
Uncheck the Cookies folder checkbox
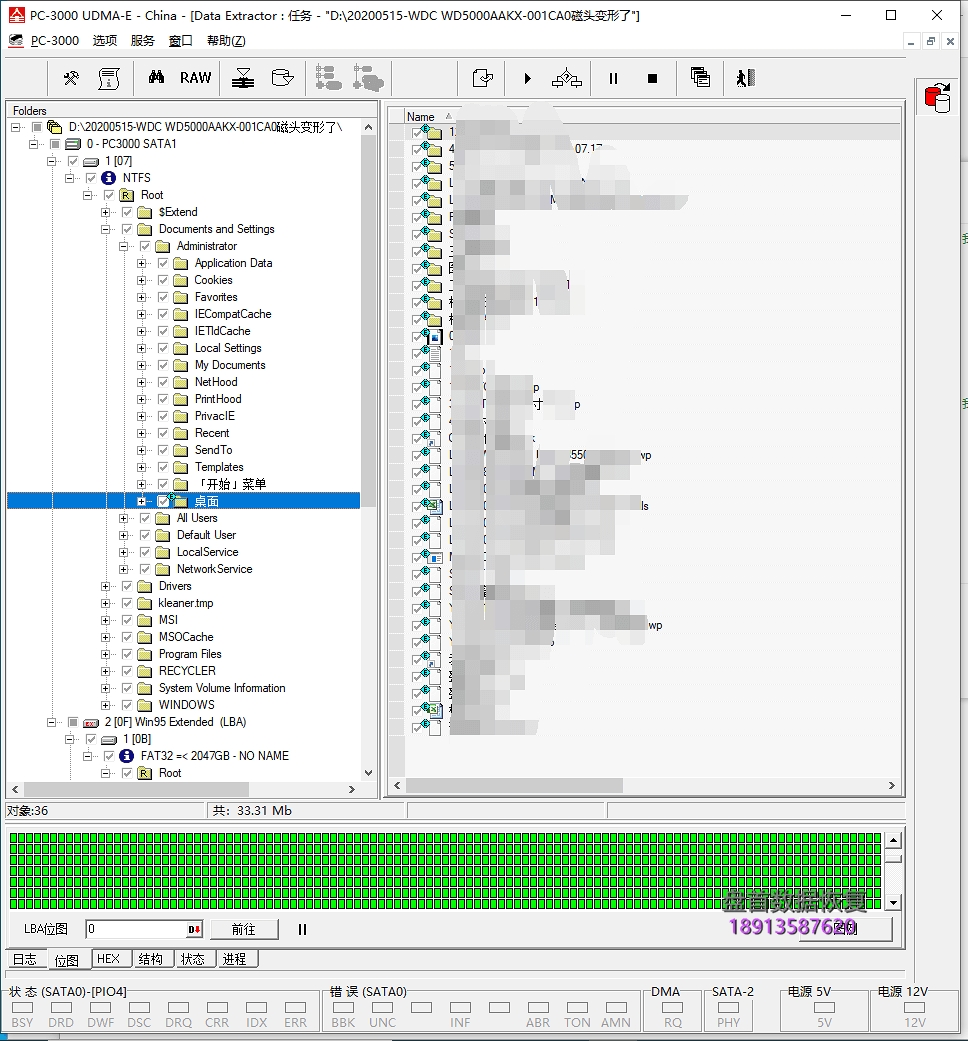coord(163,280)
